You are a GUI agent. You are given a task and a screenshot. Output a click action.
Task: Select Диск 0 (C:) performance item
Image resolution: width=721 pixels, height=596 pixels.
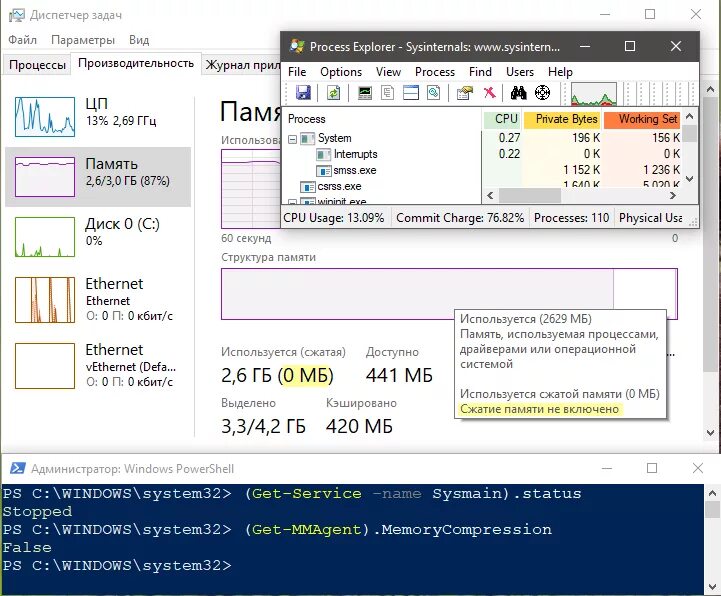click(x=97, y=236)
